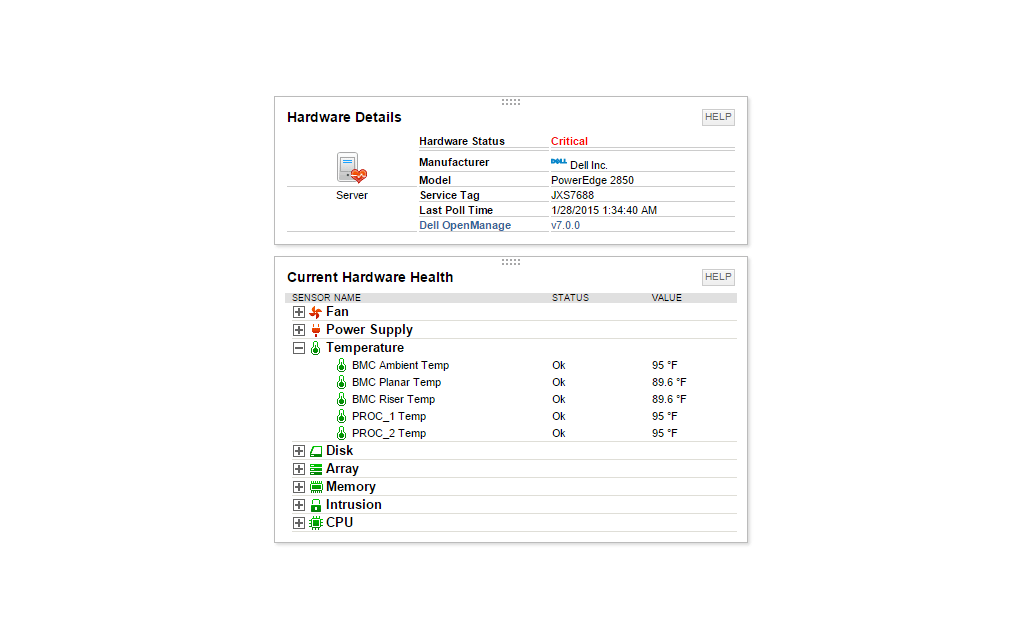This screenshot has height=640, width=1024.
Task: Click the BMC Riser Temp 89.6 °F value
Action: click(669, 399)
